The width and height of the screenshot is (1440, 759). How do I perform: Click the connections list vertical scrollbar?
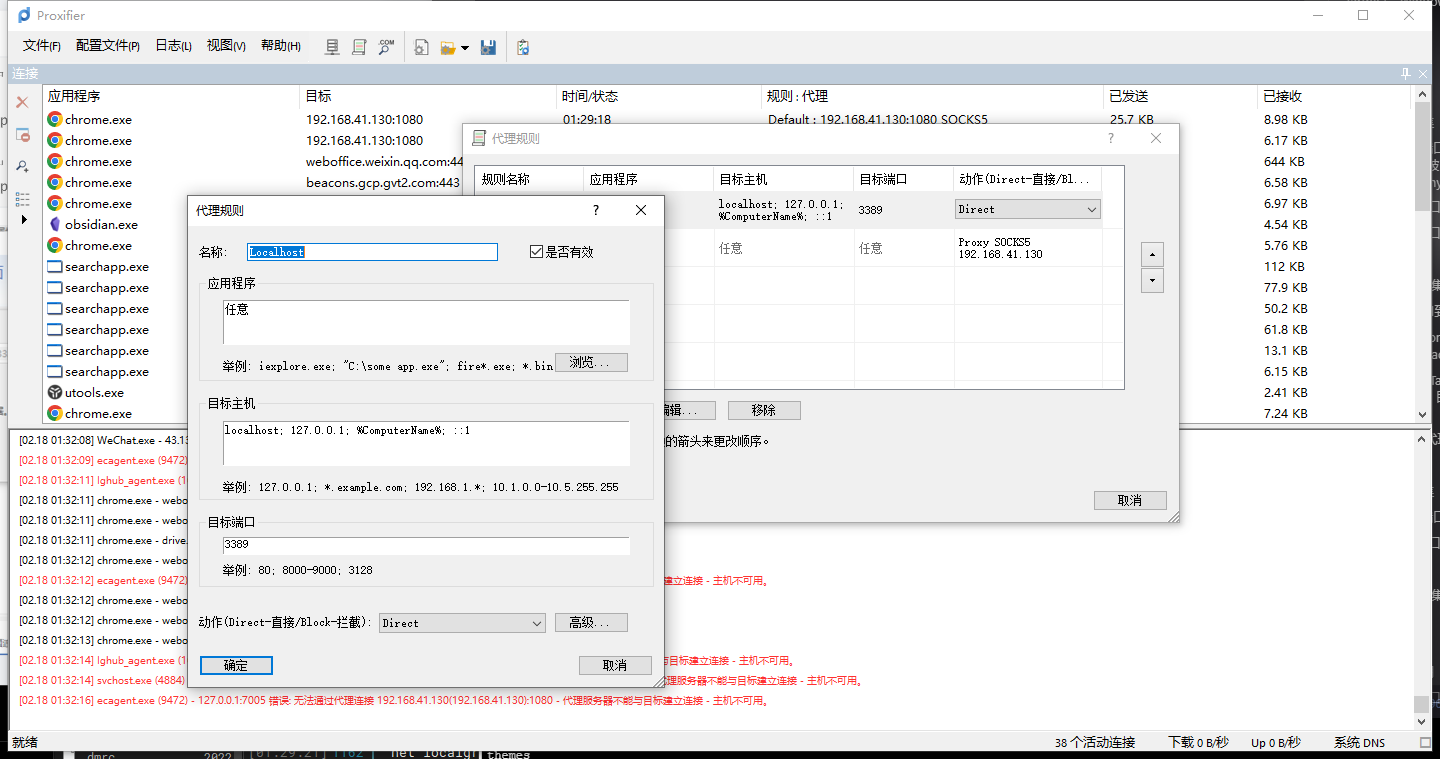pos(1423,254)
